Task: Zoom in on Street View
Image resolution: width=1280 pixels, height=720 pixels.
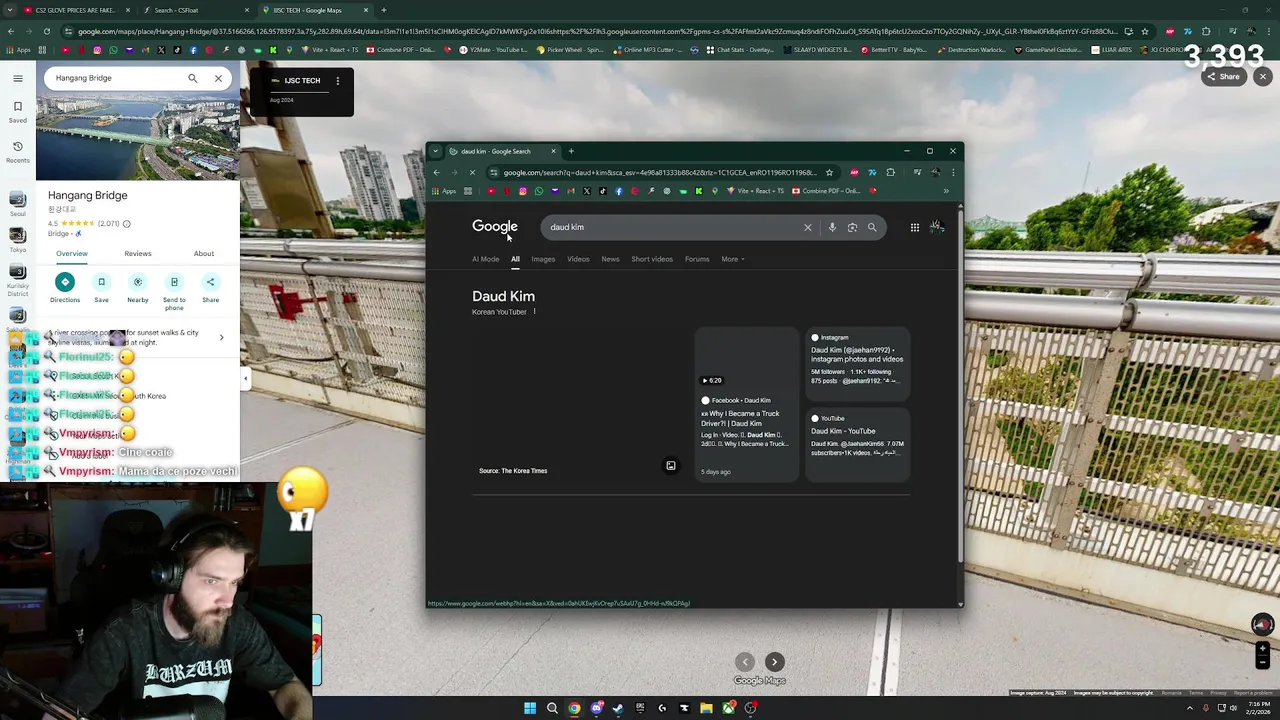Action: [x=1262, y=649]
